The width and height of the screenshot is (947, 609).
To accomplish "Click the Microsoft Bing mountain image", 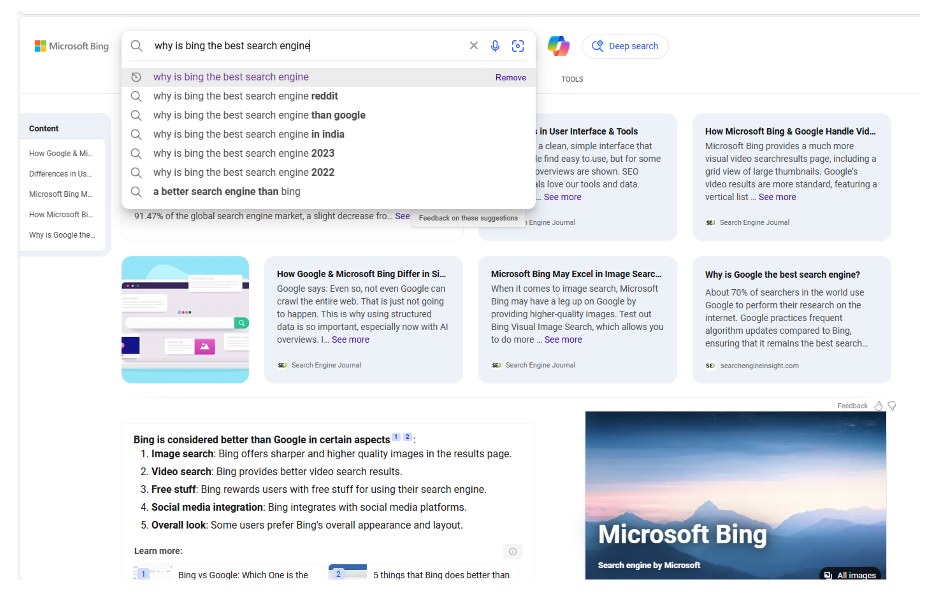I will pos(735,495).
